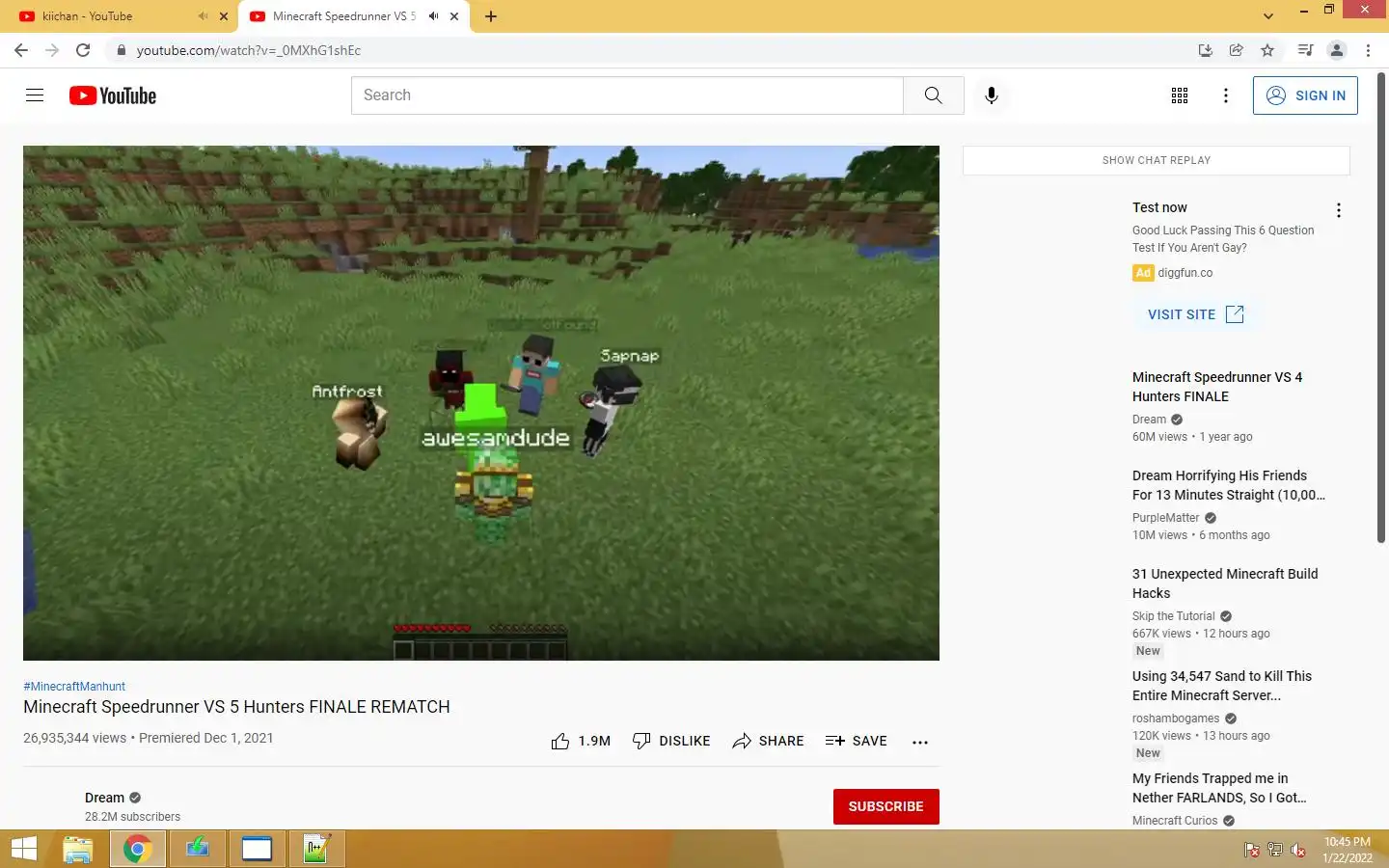Open the #MinecraftManhunt hashtag link

74,687
